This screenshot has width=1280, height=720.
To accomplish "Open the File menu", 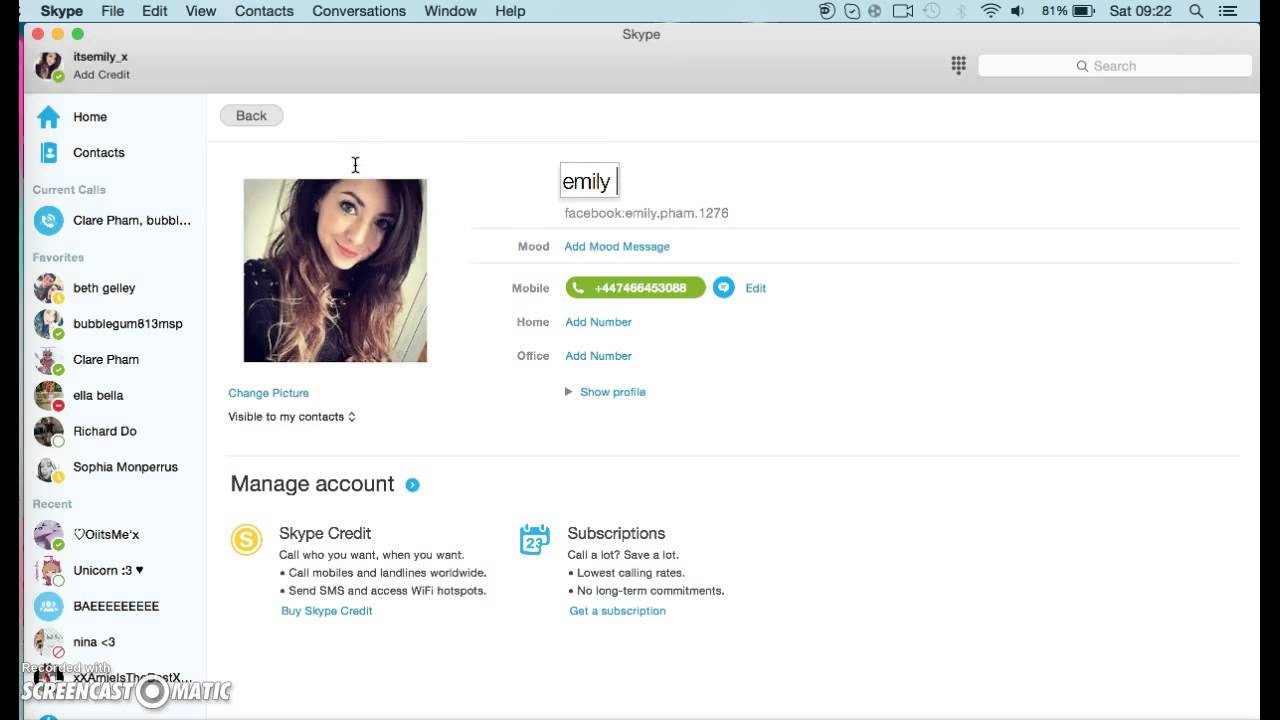I will click(x=113, y=11).
